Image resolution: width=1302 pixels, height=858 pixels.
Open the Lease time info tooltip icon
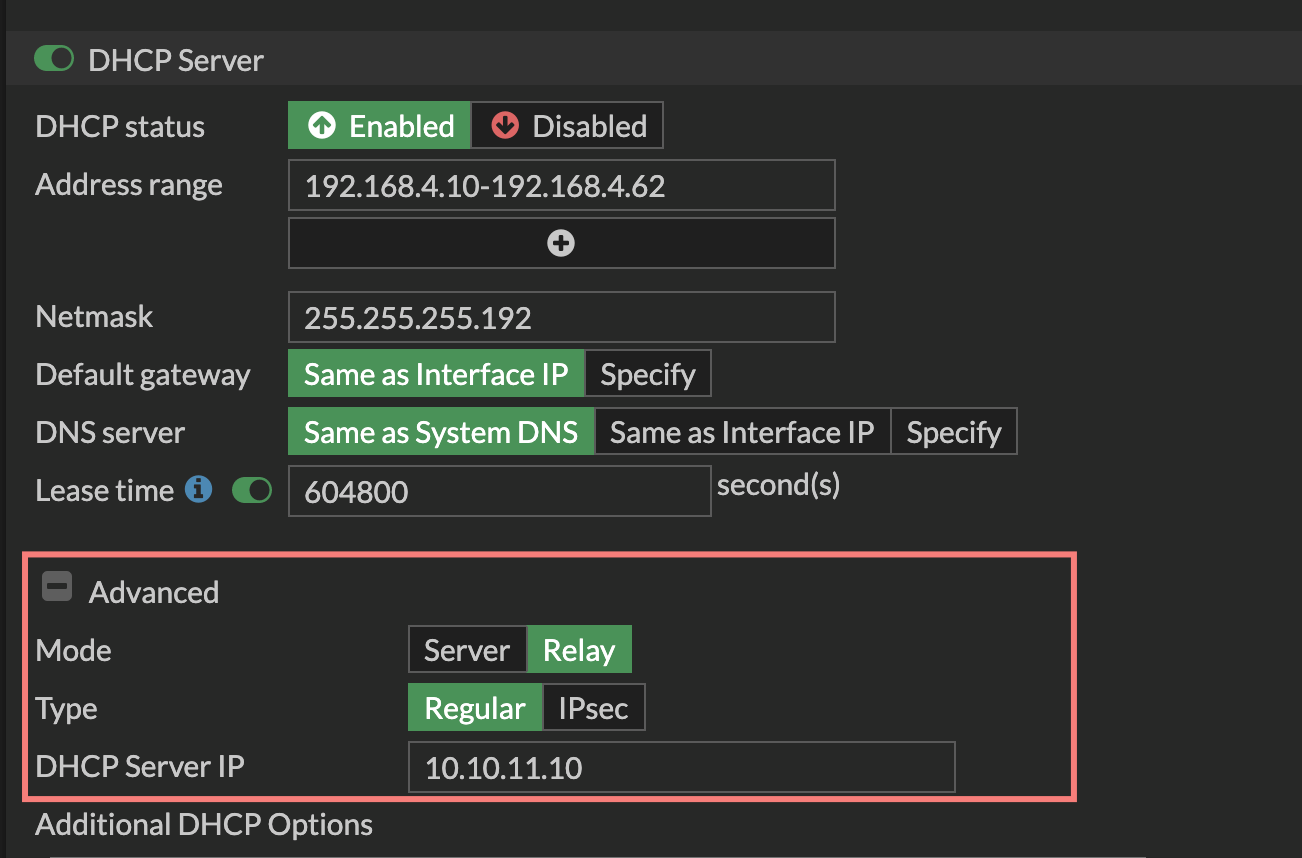pyautogui.click(x=198, y=489)
